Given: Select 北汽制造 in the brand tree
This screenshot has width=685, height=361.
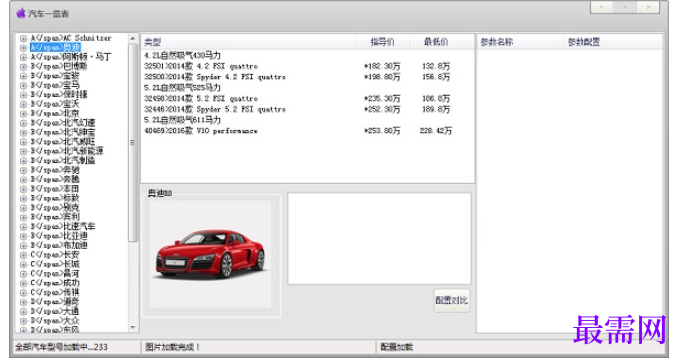Looking at the screenshot, I should pos(63,160).
